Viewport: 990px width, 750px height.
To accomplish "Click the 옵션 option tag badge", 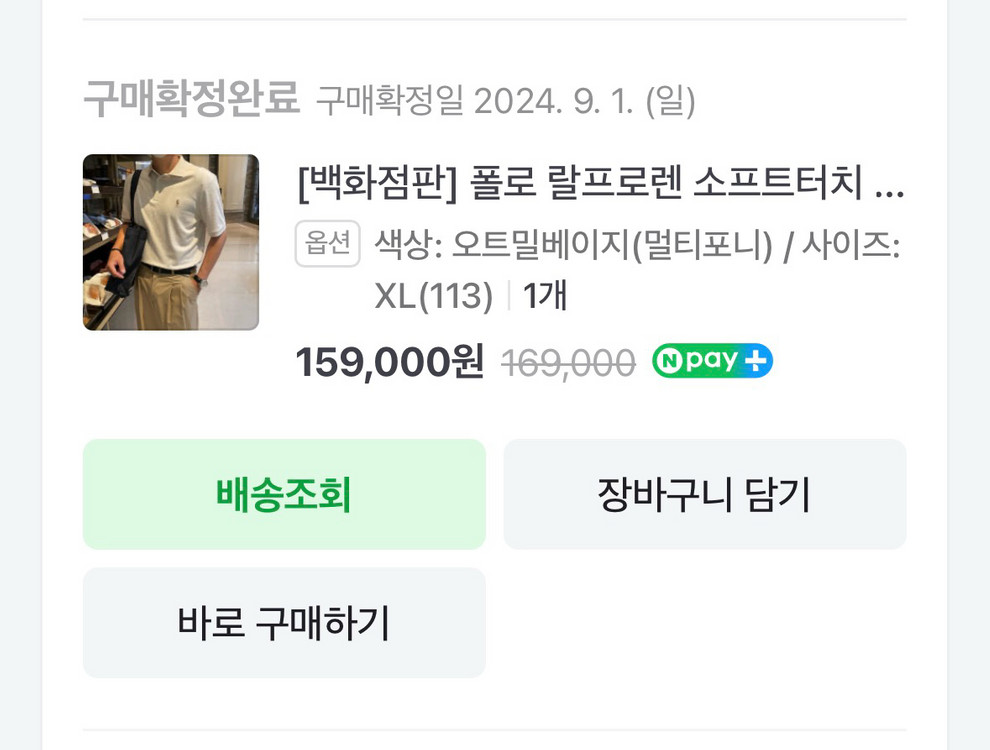I will point(327,243).
